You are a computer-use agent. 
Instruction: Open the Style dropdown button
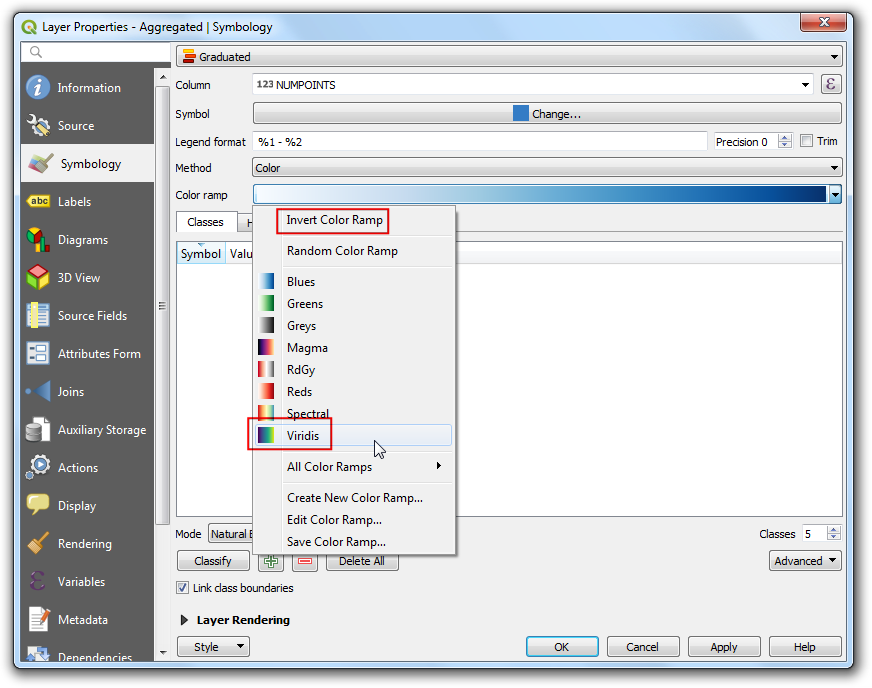pos(214,646)
